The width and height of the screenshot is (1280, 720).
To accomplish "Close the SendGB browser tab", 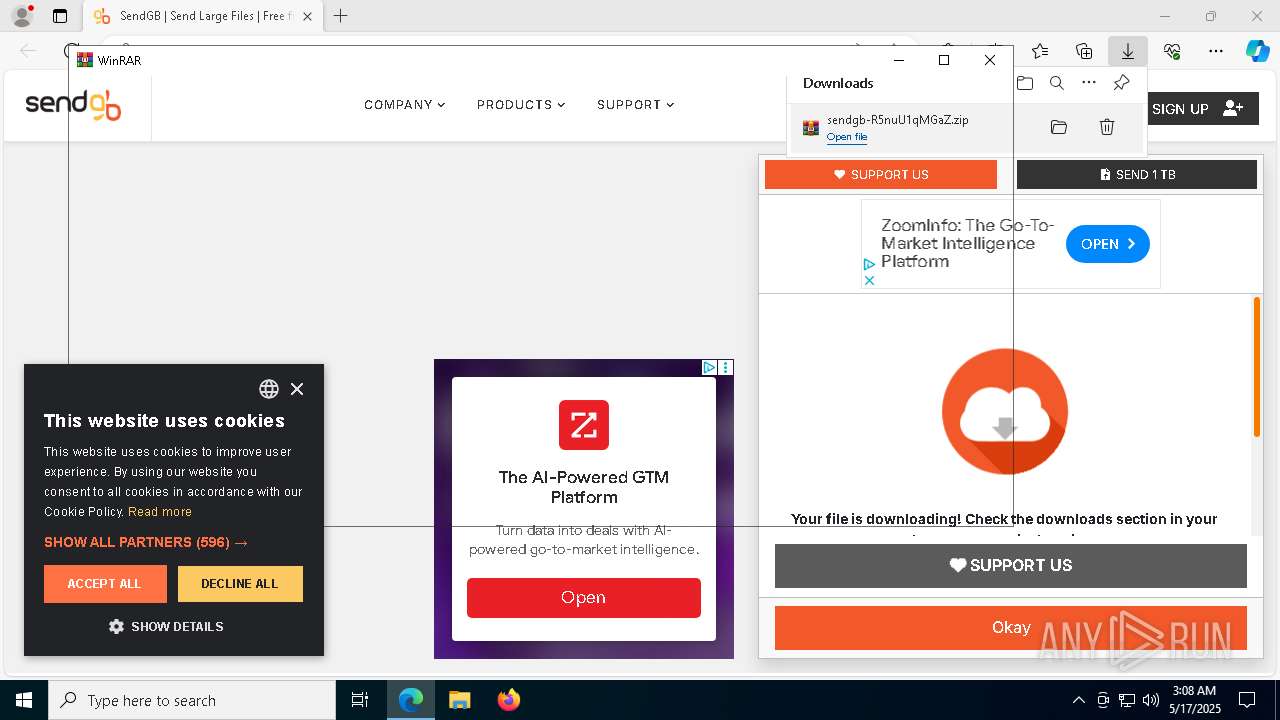I will [308, 16].
